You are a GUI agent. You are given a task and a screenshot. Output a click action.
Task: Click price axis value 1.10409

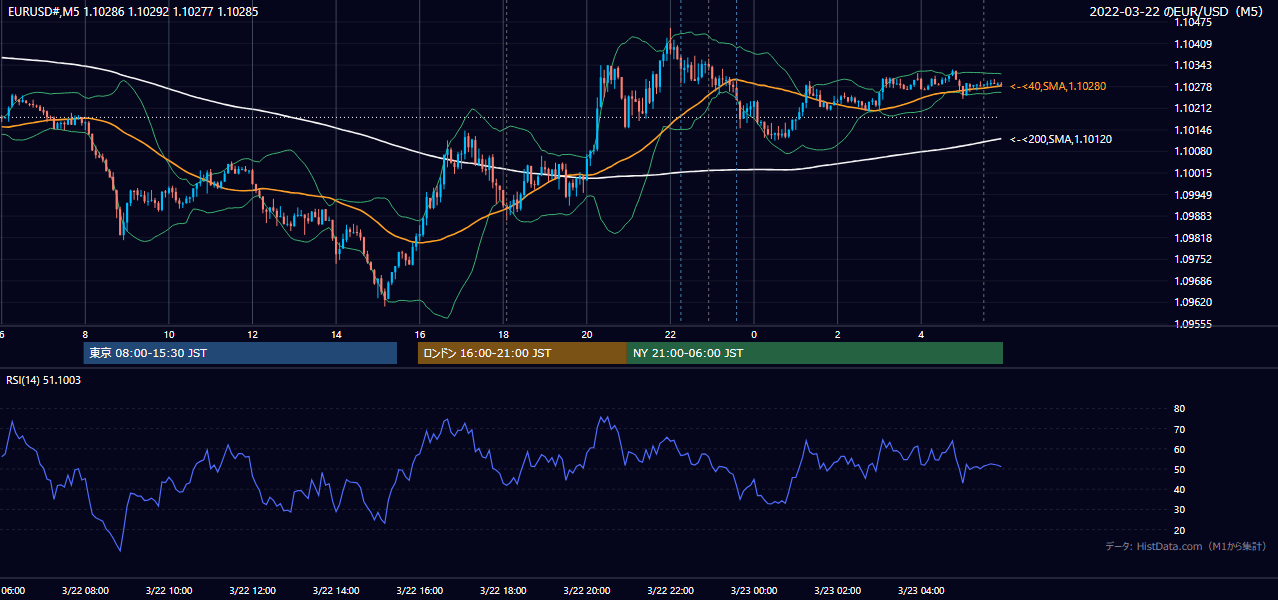pos(1192,44)
